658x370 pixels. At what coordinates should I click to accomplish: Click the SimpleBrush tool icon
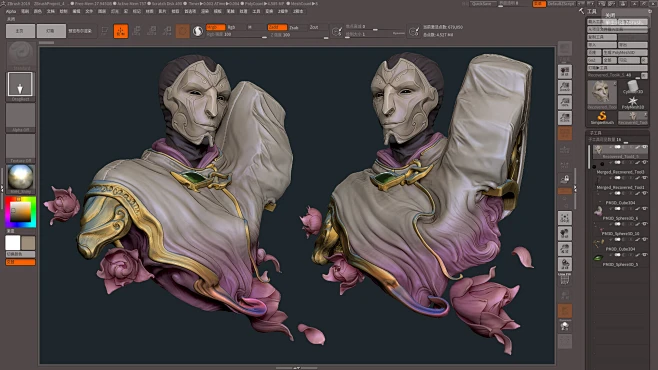tap(602, 117)
